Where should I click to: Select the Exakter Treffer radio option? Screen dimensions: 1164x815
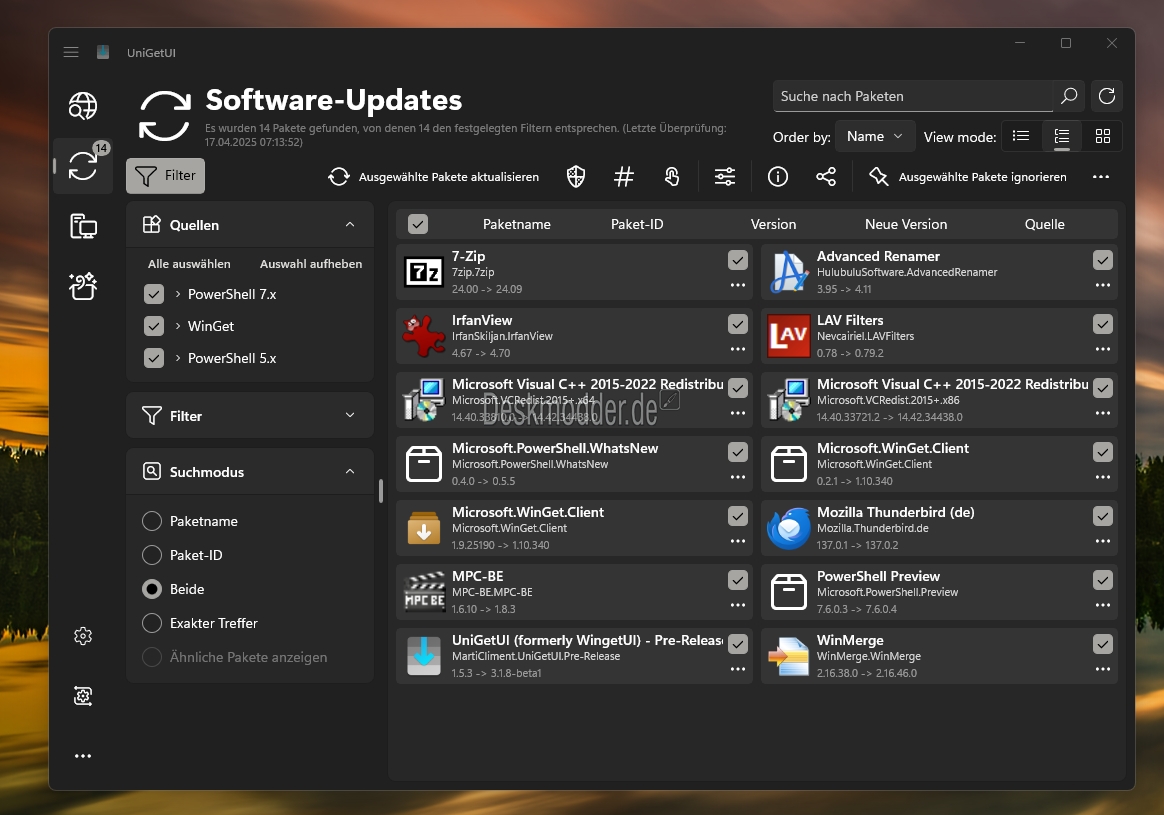point(151,623)
